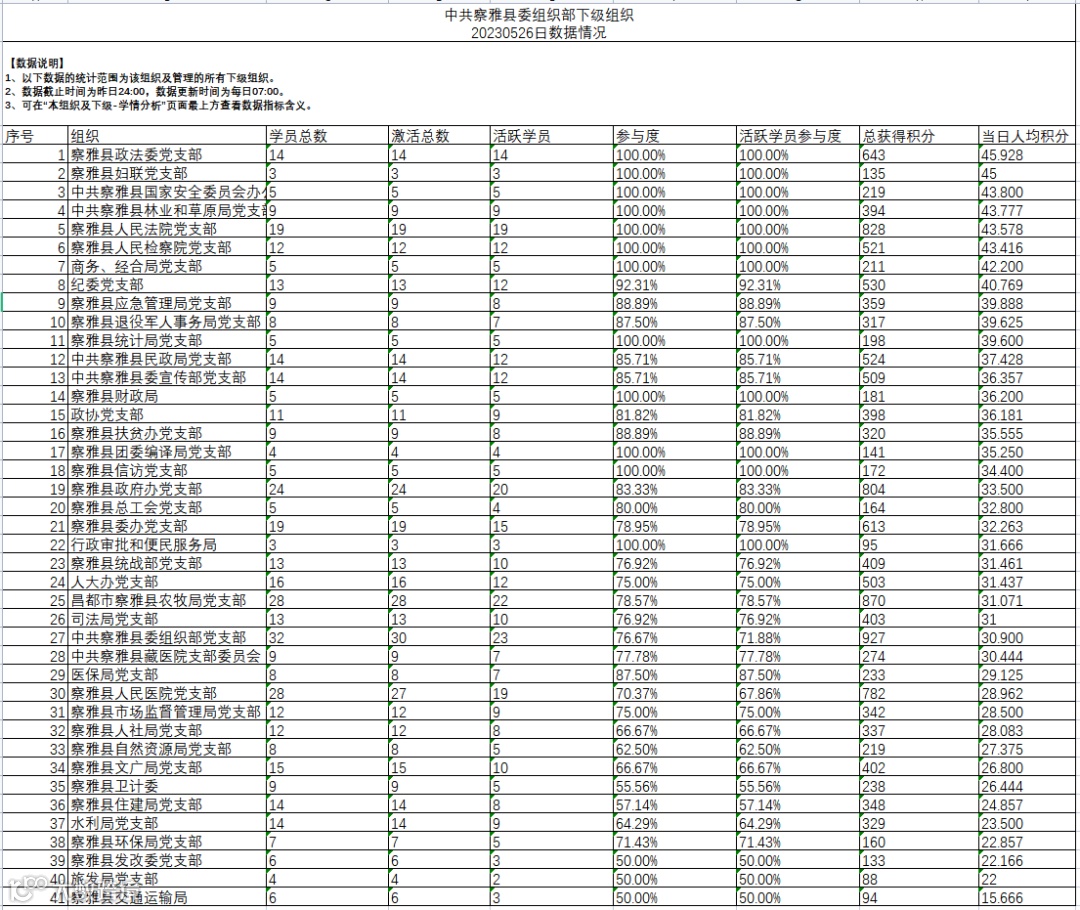Image resolution: width=1080 pixels, height=910 pixels.
Task: Select total points value 927
Action: tap(920, 638)
